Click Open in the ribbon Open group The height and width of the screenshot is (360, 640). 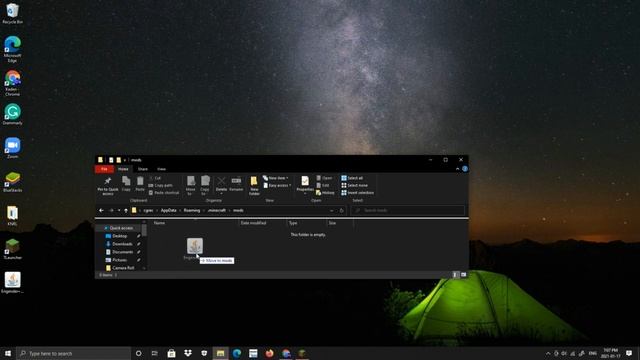pyautogui.click(x=324, y=178)
